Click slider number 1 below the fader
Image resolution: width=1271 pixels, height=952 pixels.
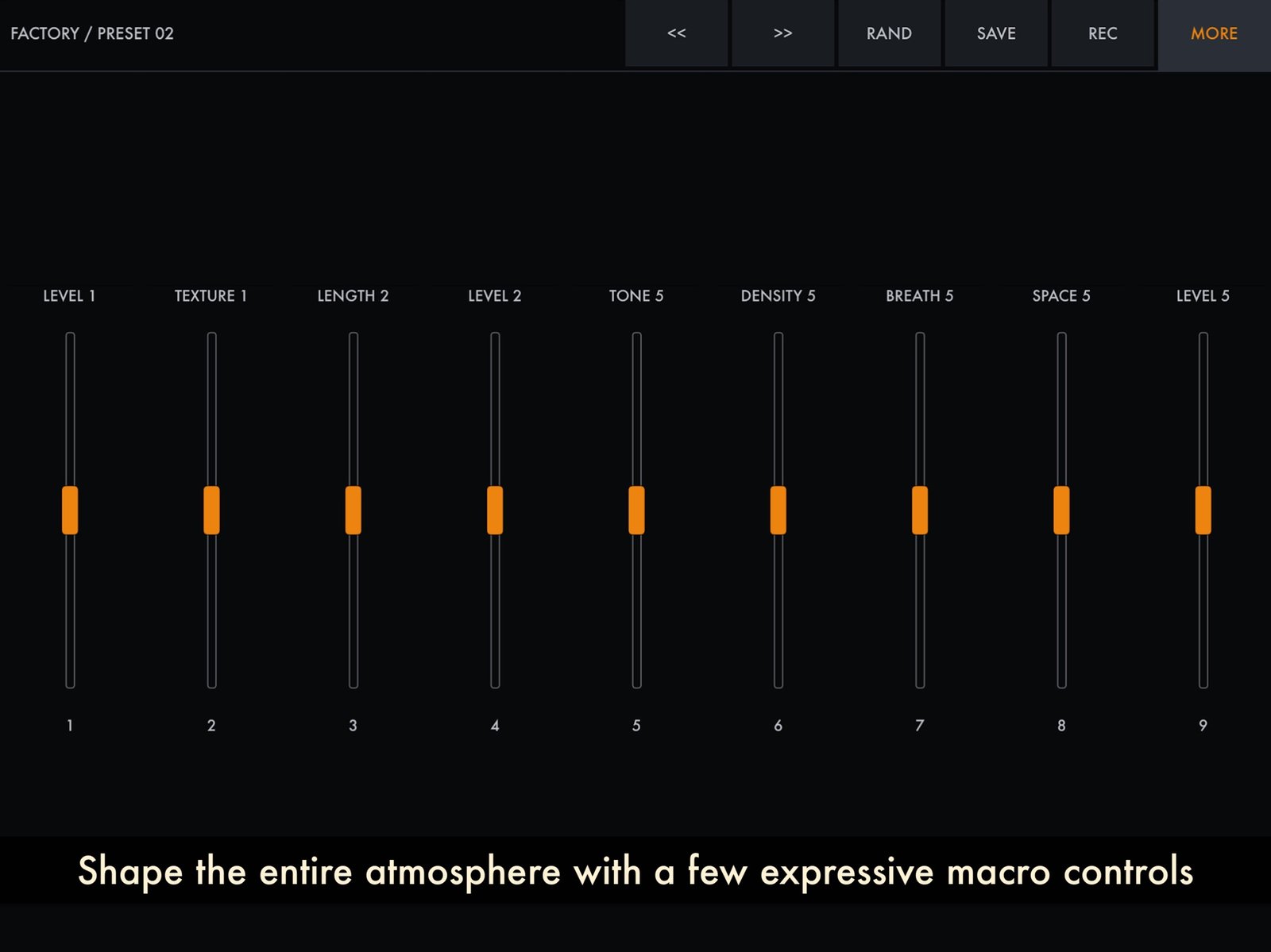pyautogui.click(x=70, y=725)
